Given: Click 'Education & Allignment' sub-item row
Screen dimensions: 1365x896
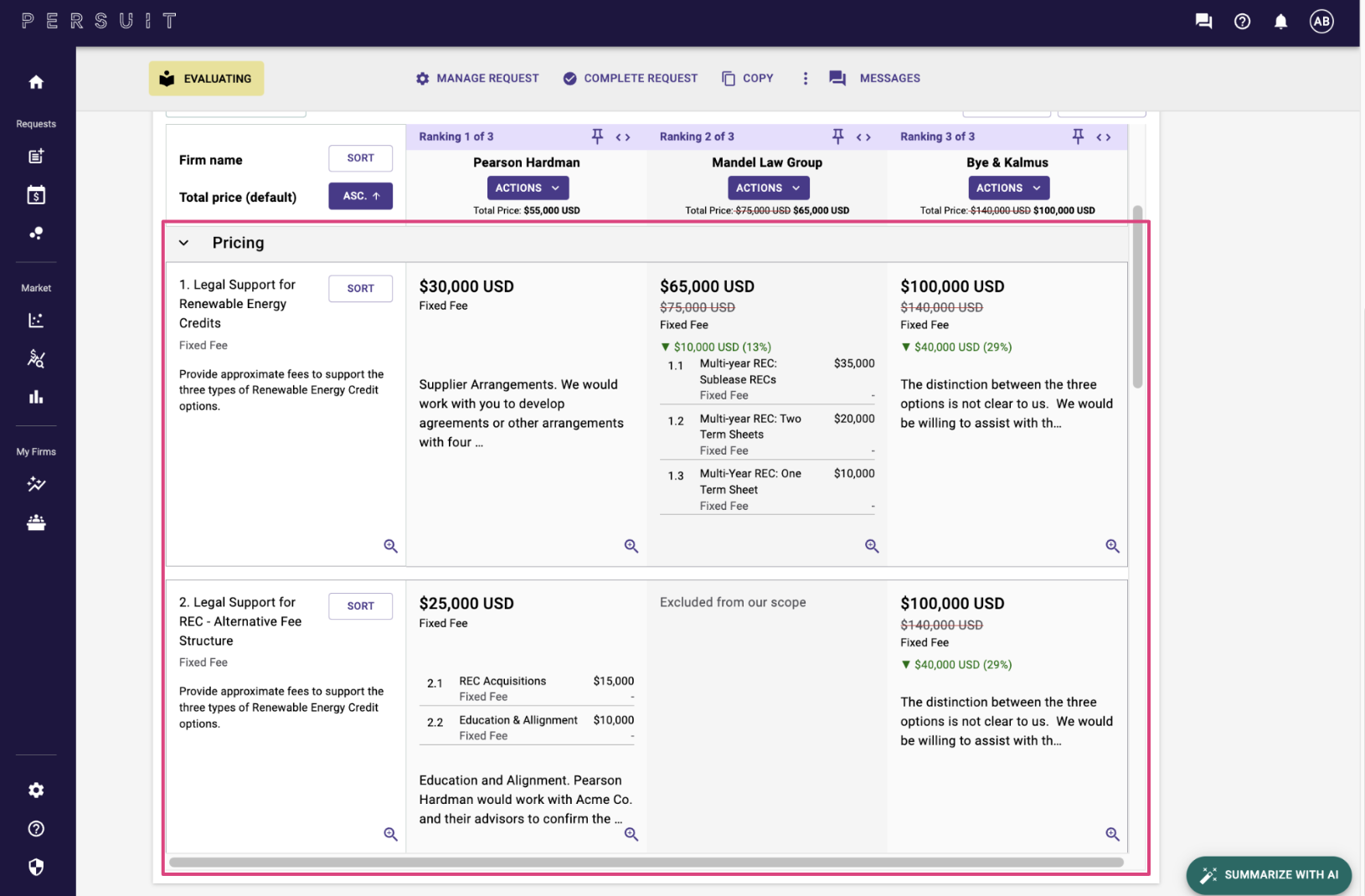Looking at the screenshot, I should 527,728.
